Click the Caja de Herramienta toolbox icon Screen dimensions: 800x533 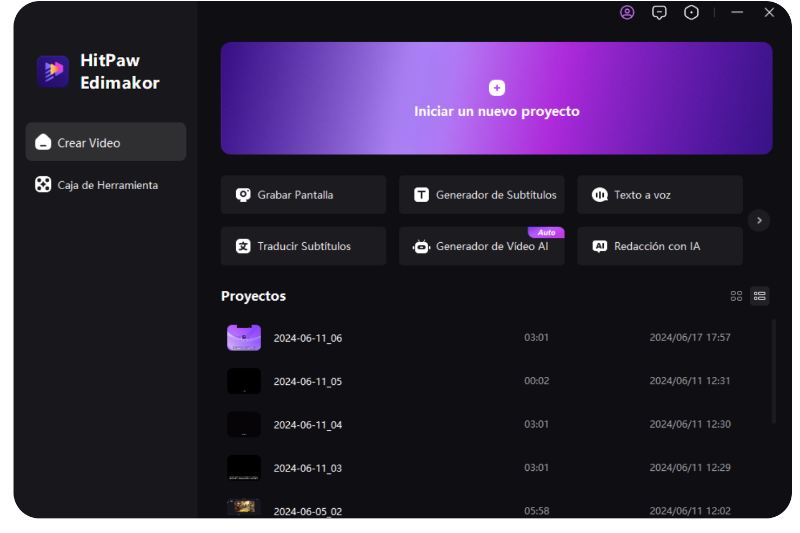pyautogui.click(x=43, y=185)
